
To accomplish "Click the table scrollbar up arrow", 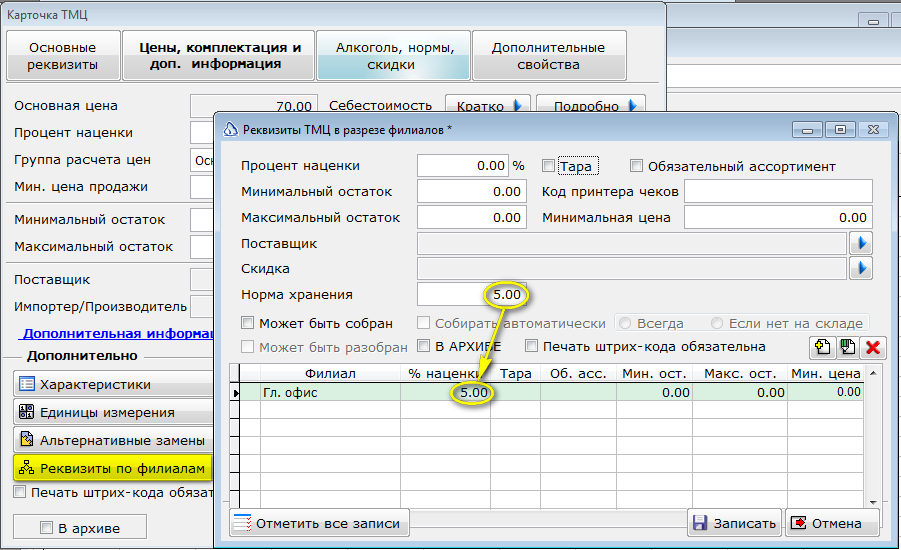I will tap(873, 373).
